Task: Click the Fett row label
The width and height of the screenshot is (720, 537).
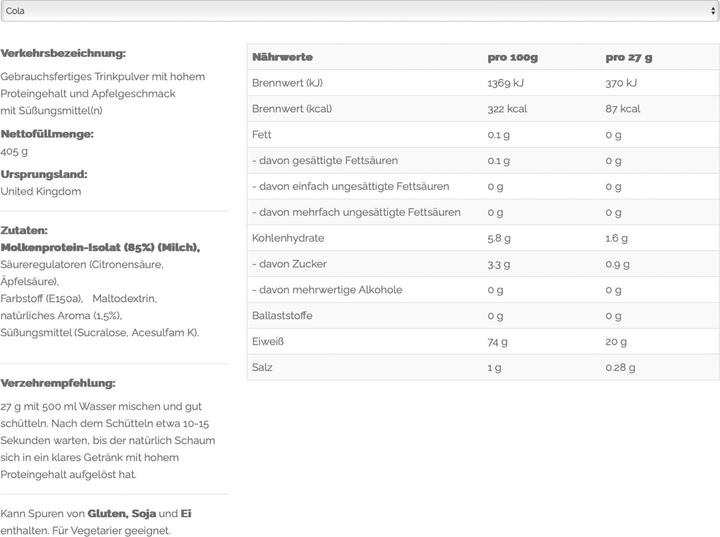Action: [x=262, y=135]
